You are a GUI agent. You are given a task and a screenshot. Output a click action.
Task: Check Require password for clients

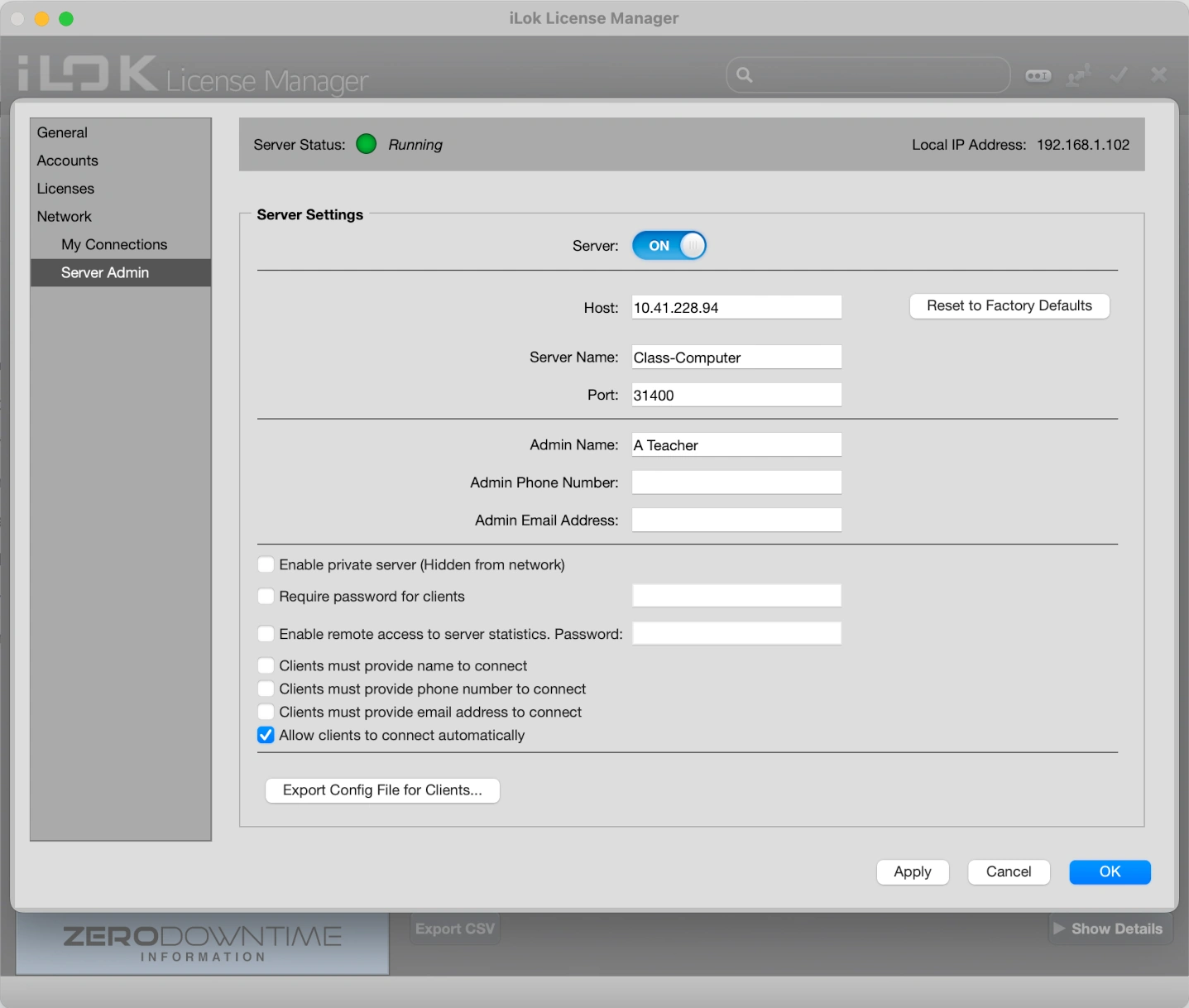(x=266, y=597)
